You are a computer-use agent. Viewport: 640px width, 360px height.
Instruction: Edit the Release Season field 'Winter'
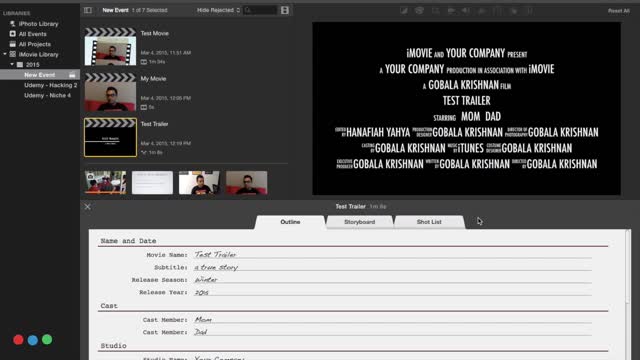click(393, 280)
